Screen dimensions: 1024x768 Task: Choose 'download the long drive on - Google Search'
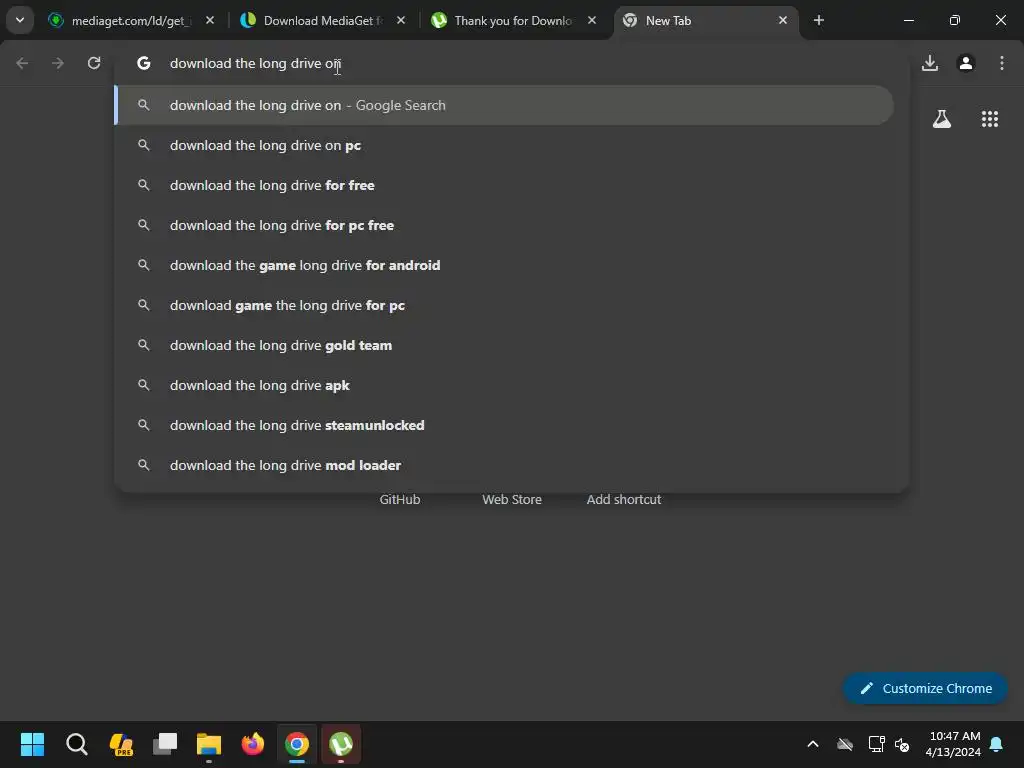(504, 105)
